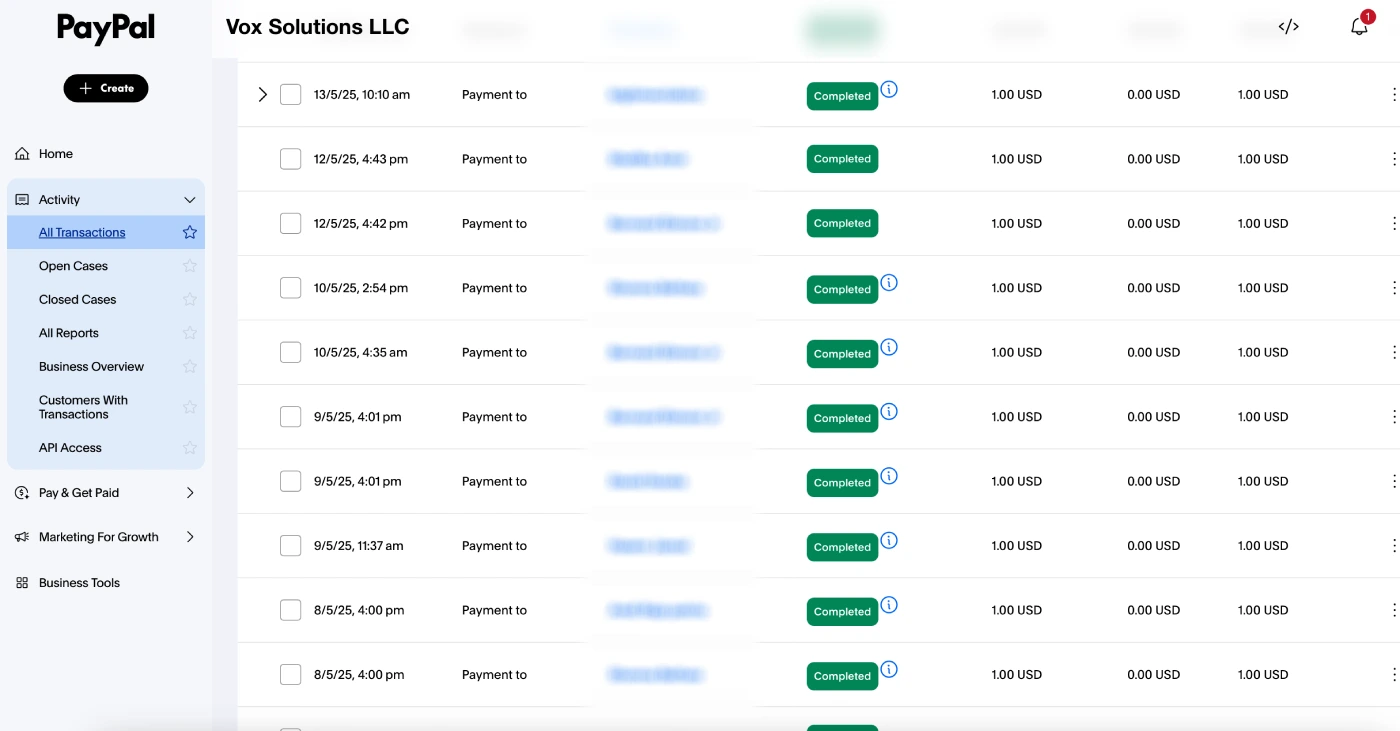Open the notification bell
The image size is (1400, 731).
point(1359,26)
